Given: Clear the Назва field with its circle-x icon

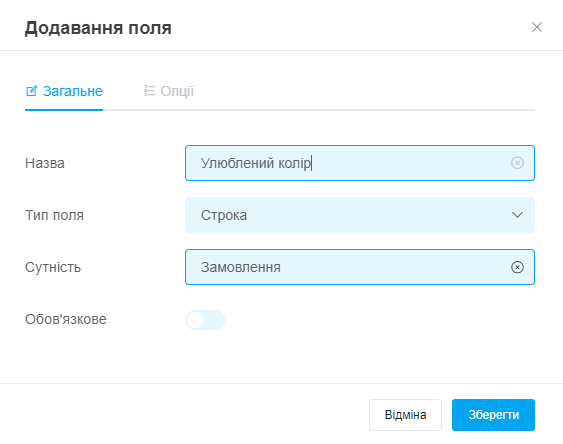Looking at the screenshot, I should 517,163.
